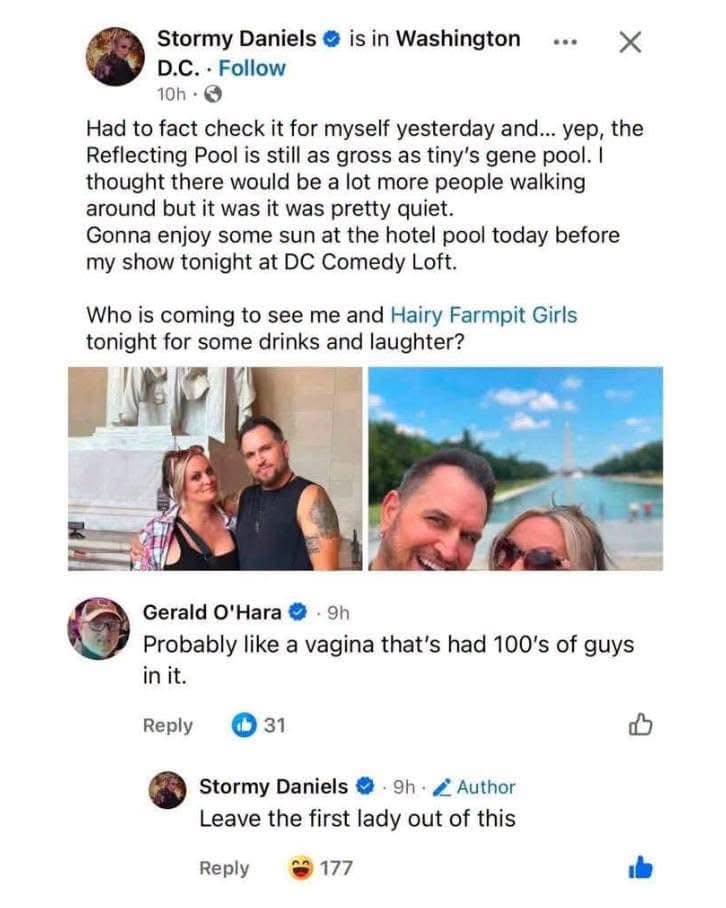The width and height of the screenshot is (726, 908).
Task: Reply to Gerald O'Hara's comment
Action: (x=168, y=725)
